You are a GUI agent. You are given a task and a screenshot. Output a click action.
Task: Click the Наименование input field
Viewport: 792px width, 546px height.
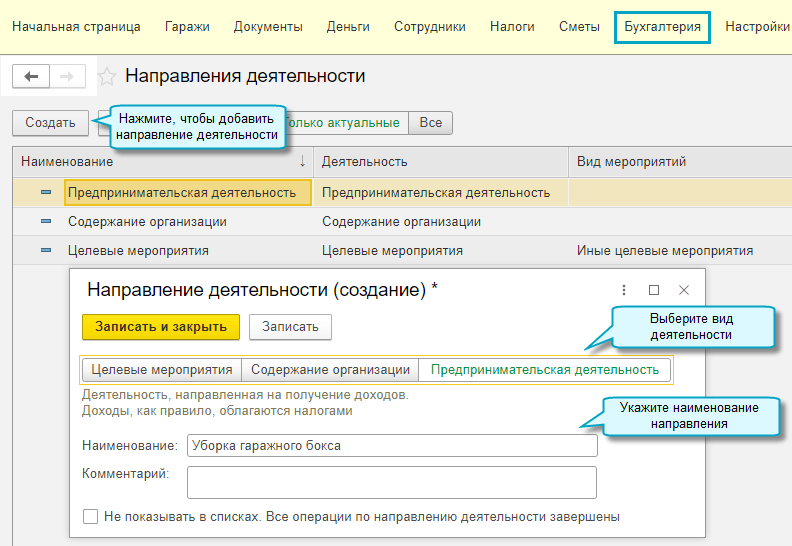391,446
